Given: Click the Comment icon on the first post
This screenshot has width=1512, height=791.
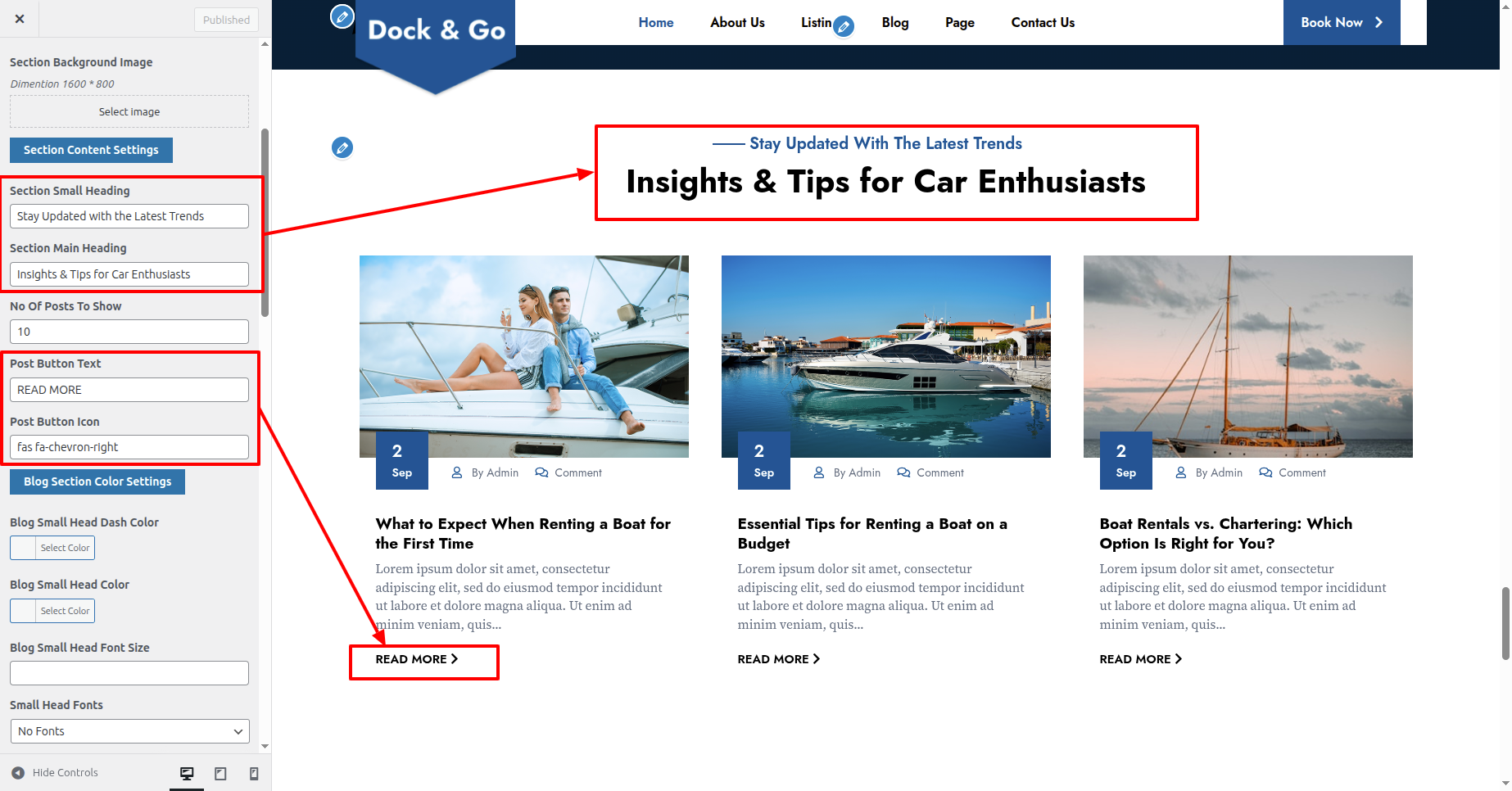Looking at the screenshot, I should tap(541, 472).
